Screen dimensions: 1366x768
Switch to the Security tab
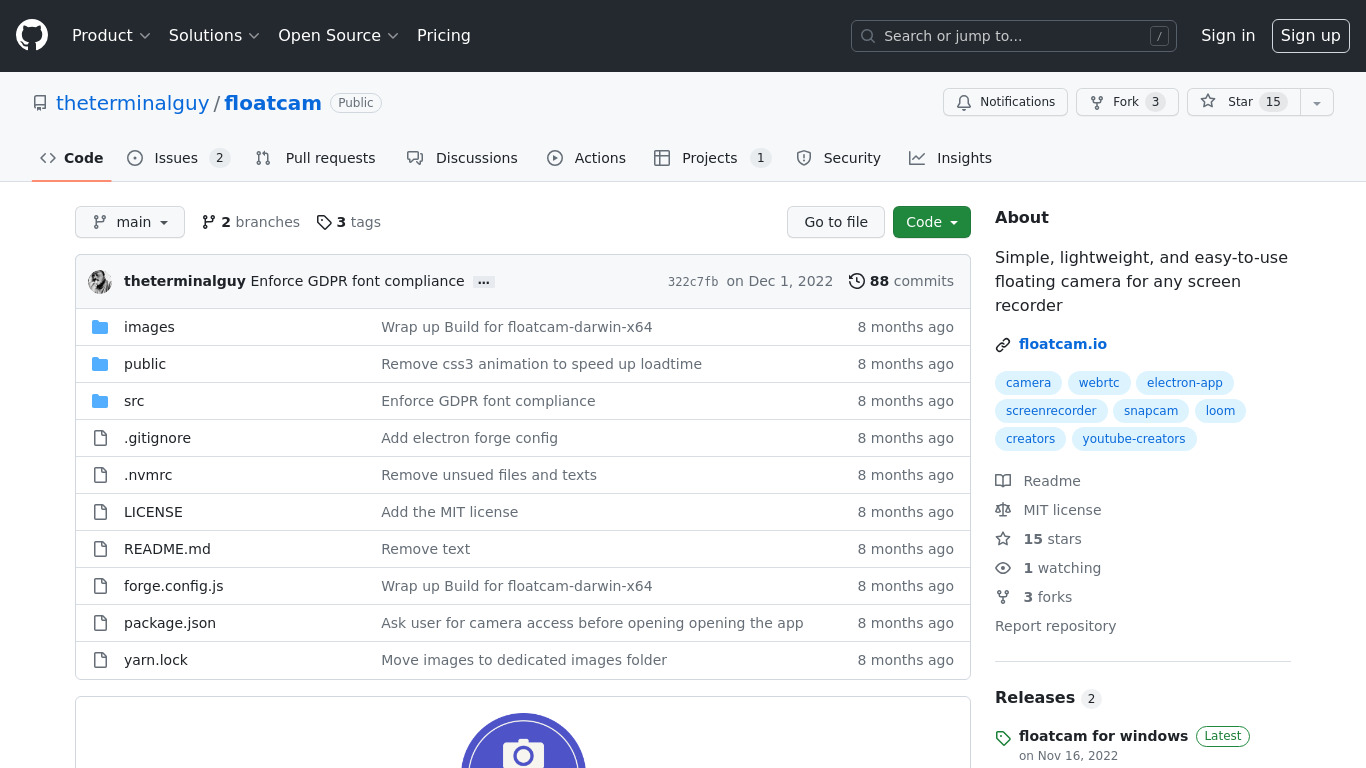(838, 158)
